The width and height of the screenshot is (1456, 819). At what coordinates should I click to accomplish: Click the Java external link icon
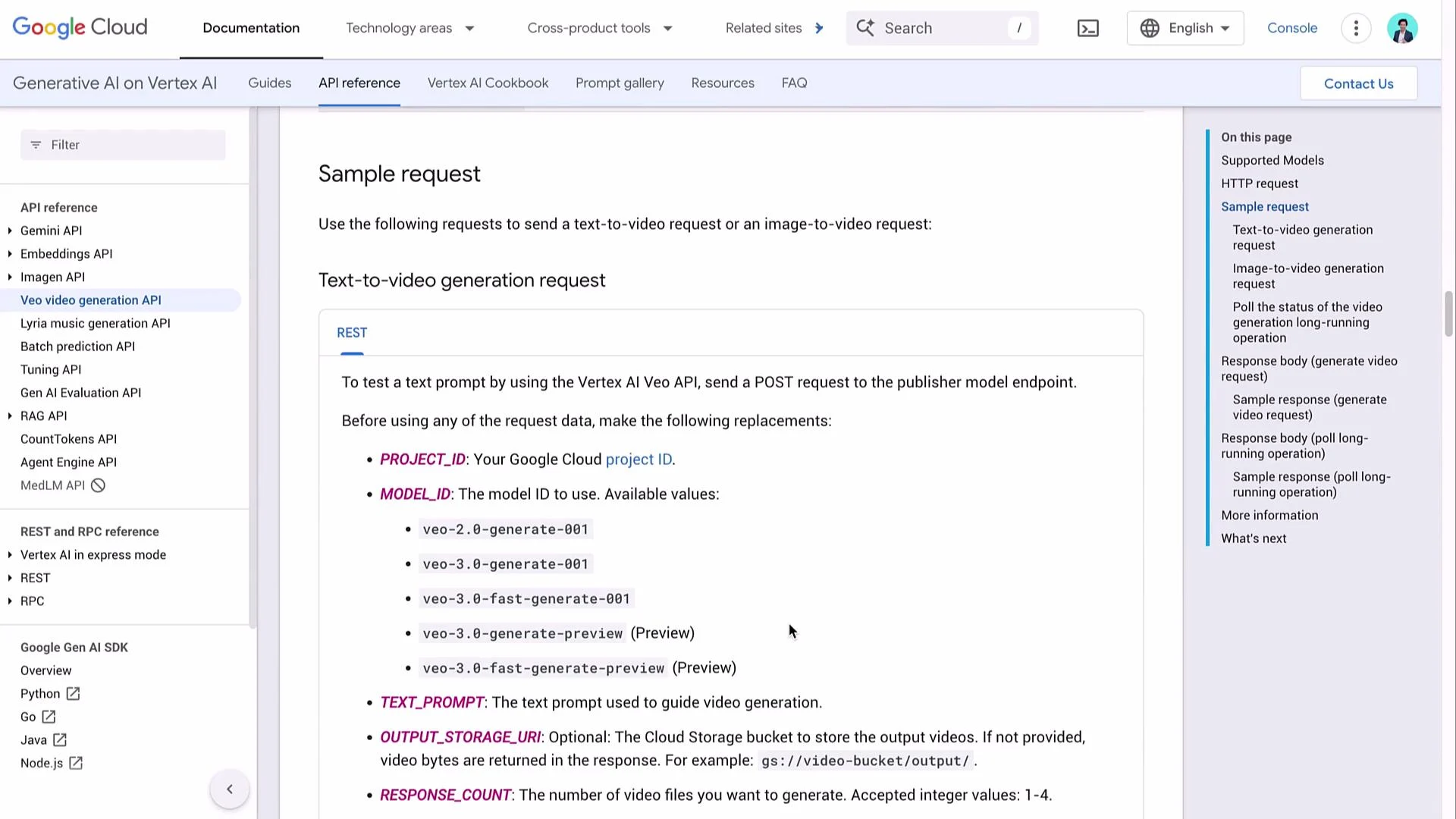click(x=60, y=740)
